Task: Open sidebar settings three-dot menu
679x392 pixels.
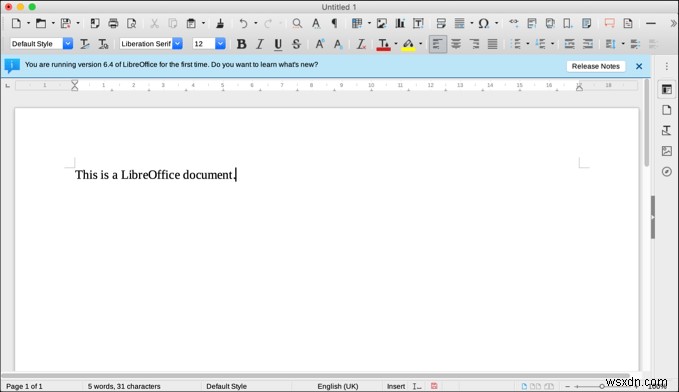Action: 667,66
